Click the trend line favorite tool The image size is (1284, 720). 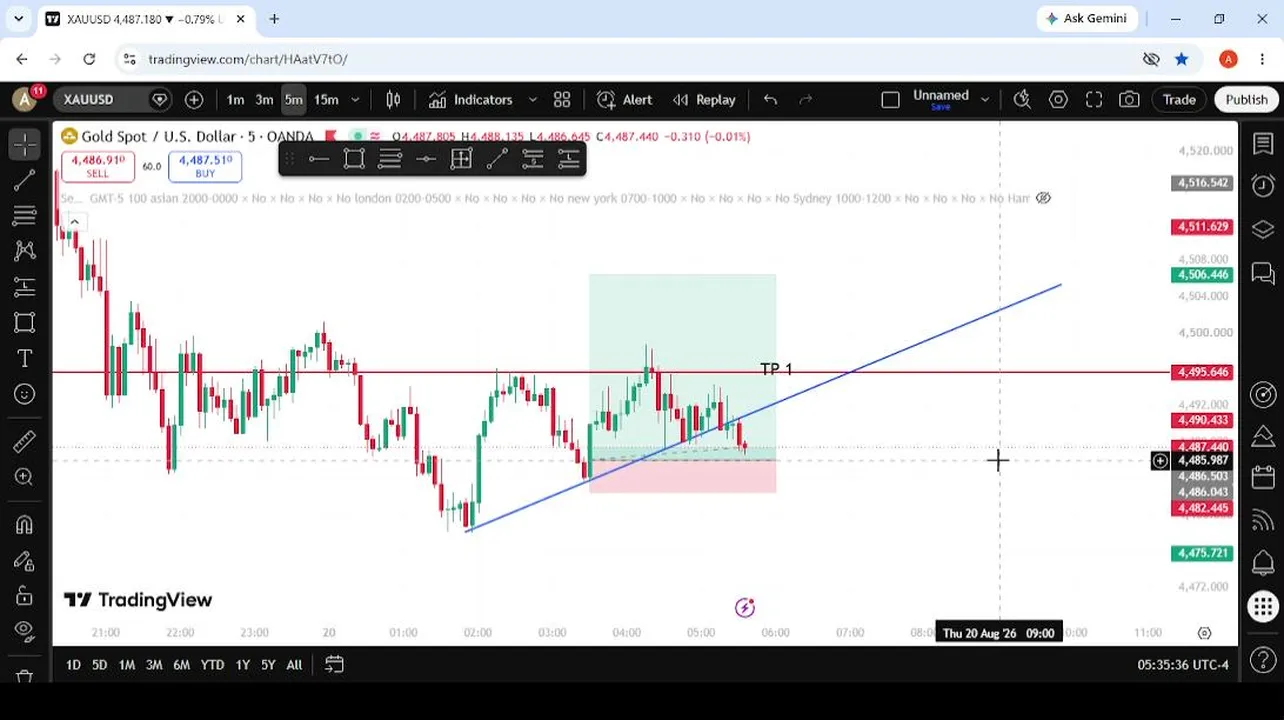tap(497, 159)
